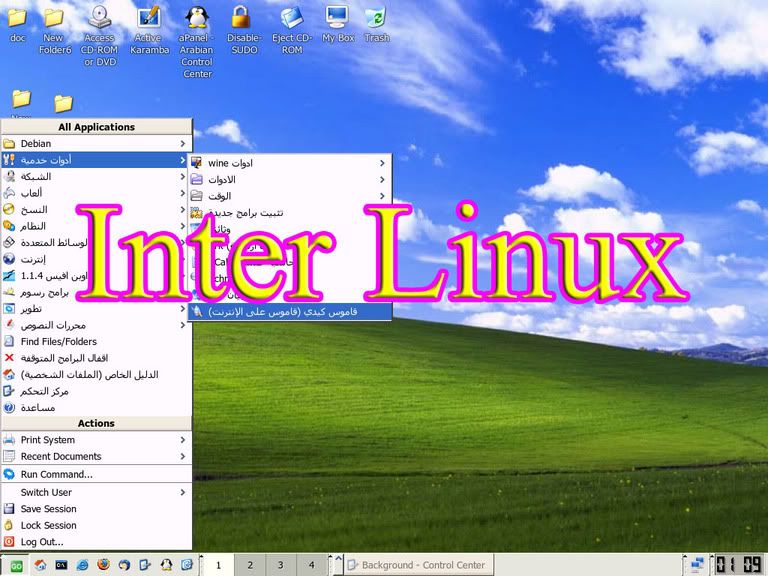This screenshot has height=576, width=768.
Task: Open the blue e browser taskbar icon
Action: pyautogui.click(x=82, y=565)
